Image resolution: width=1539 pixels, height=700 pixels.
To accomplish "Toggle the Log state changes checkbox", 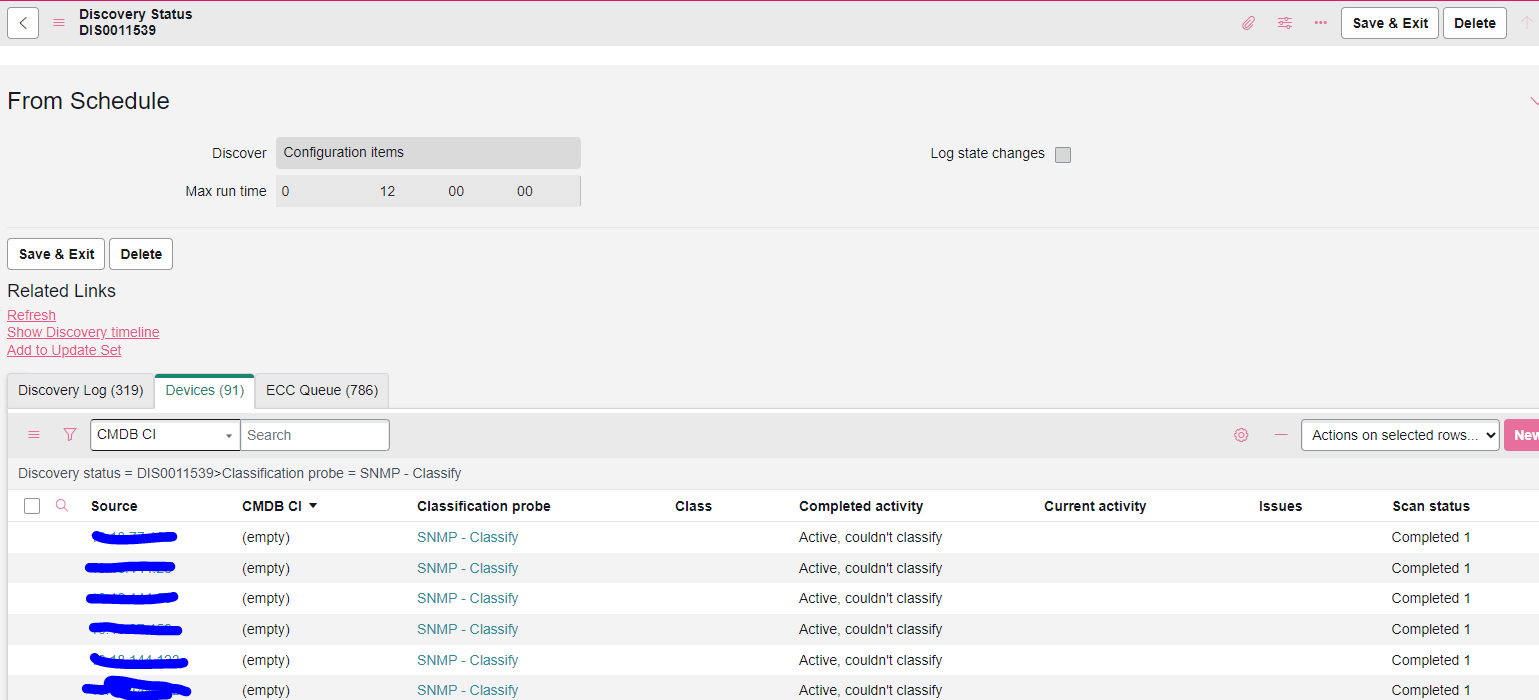I will (1063, 154).
